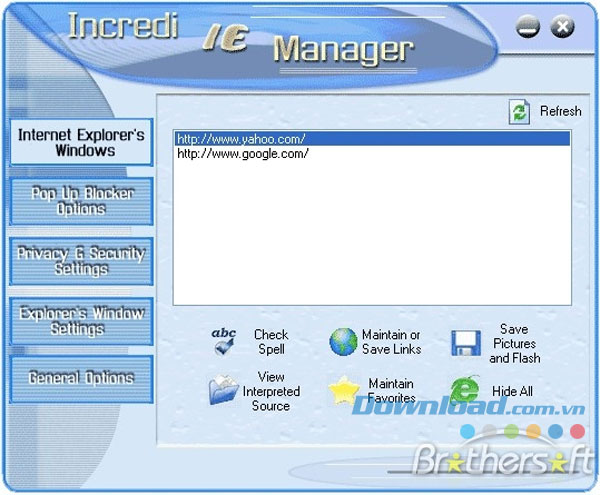This screenshot has width=600, height=495.
Task: Open Pop Up Blocker Options tab
Action: (x=82, y=201)
